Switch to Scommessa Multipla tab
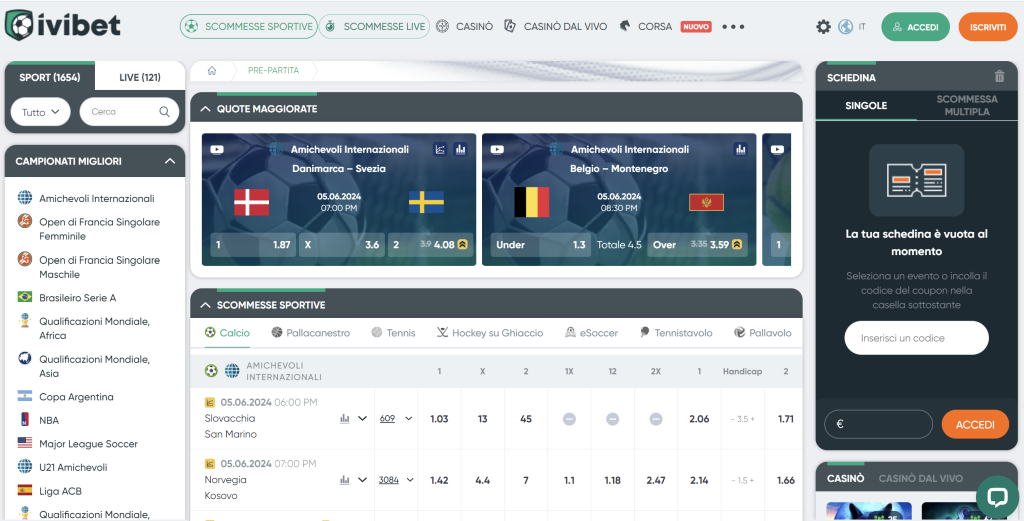 click(967, 105)
